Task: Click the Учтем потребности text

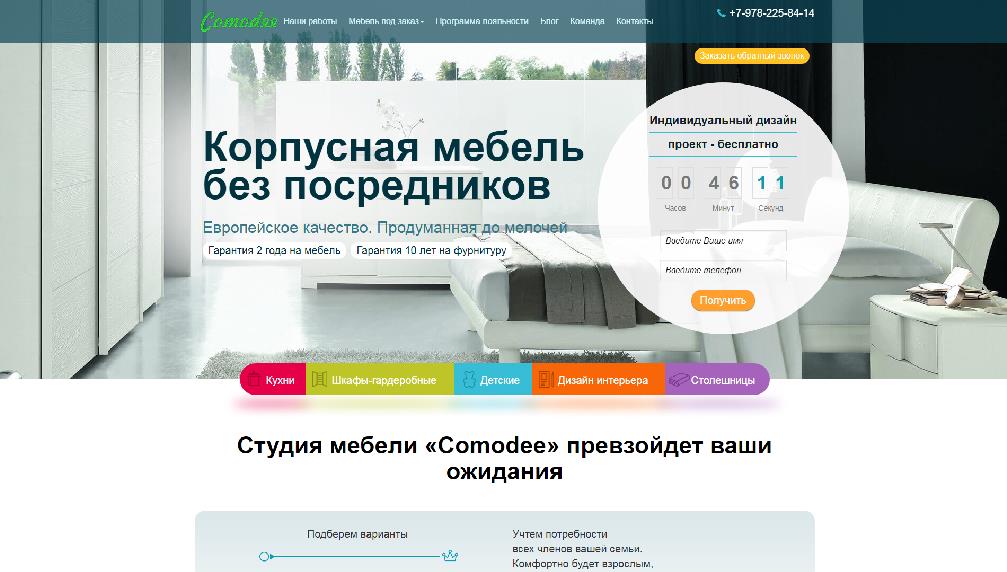Action: pos(559,534)
